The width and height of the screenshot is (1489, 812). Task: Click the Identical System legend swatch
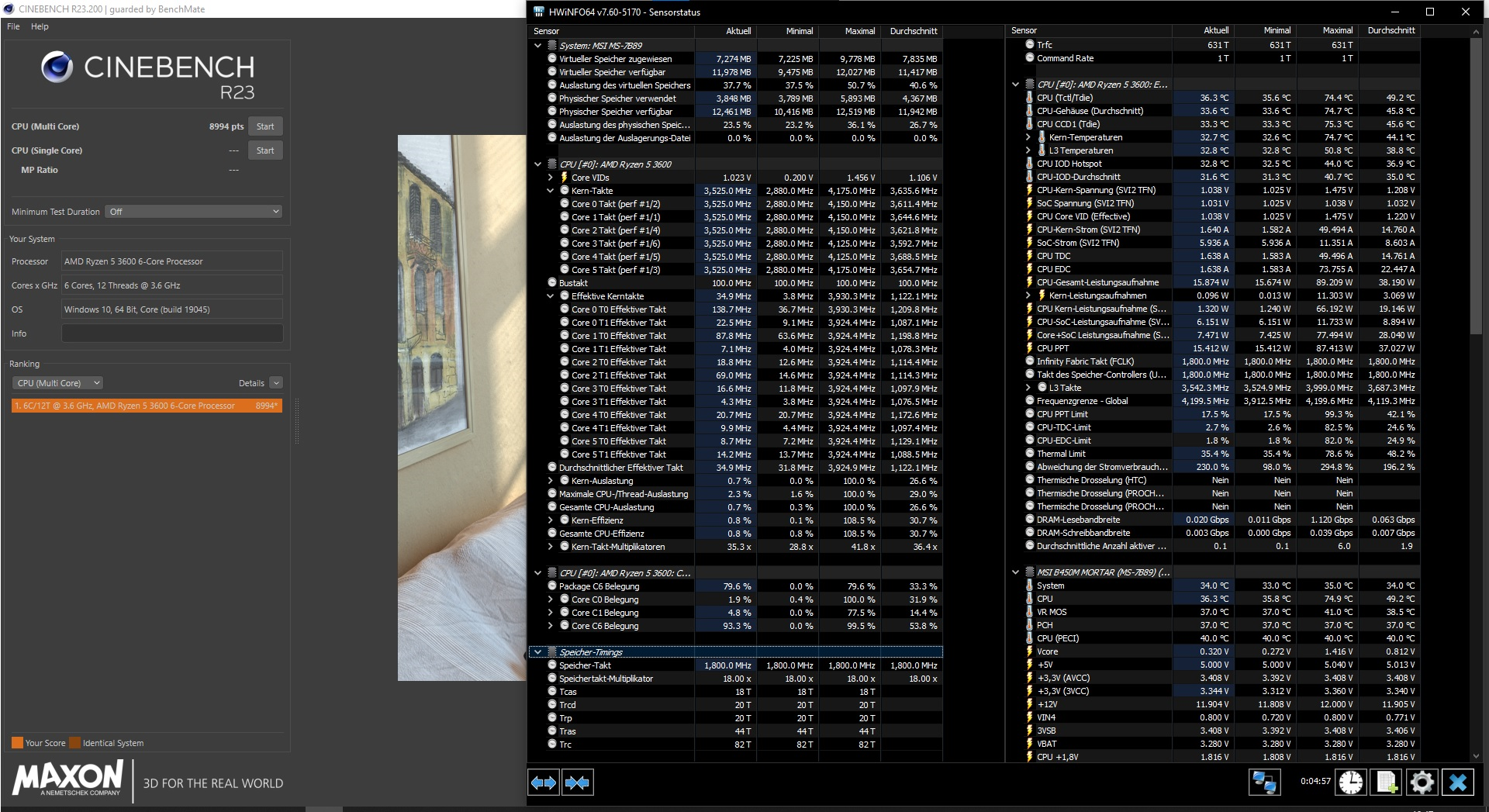point(74,743)
